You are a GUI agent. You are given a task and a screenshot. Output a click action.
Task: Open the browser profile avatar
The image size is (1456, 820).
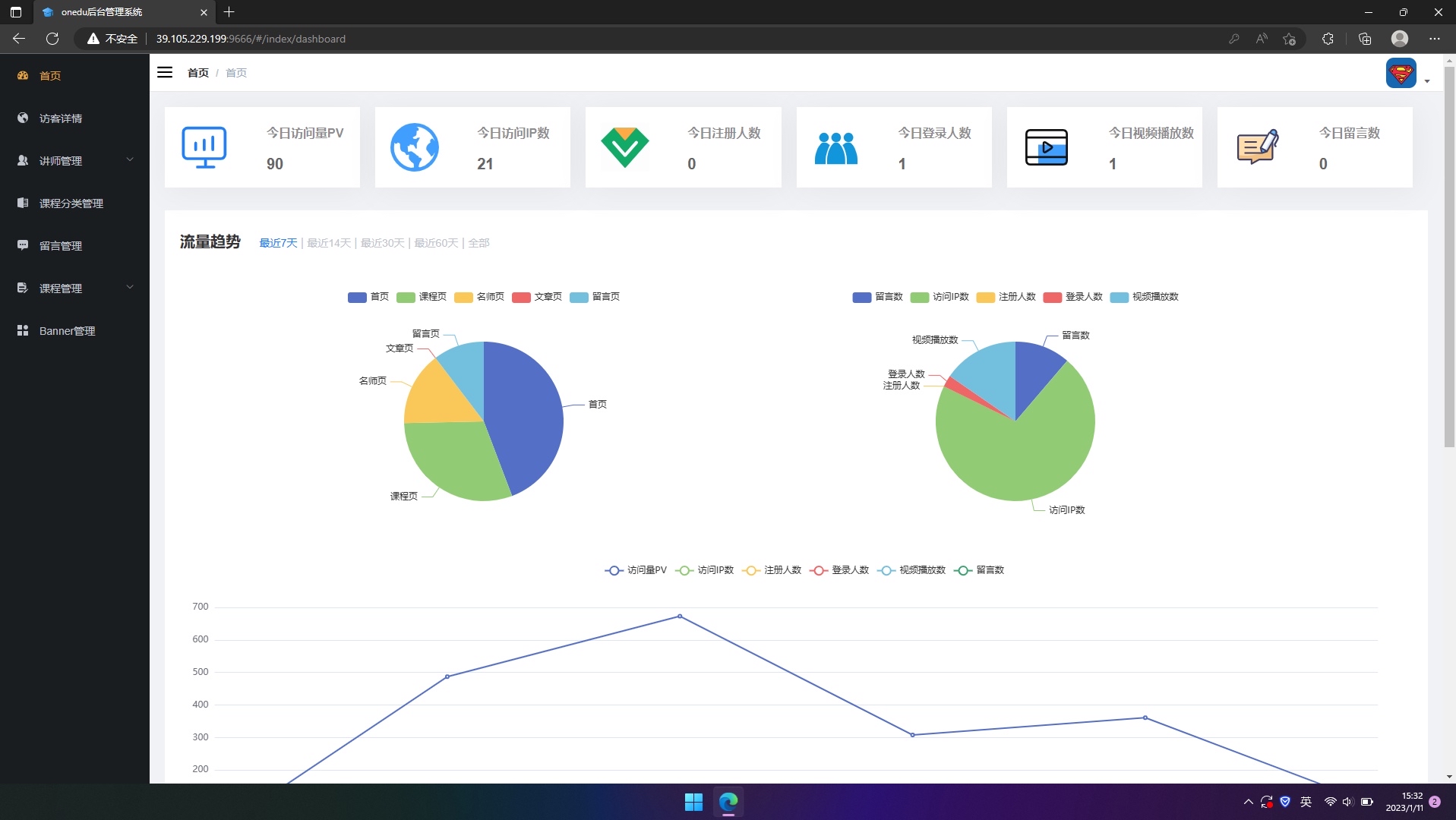(x=1400, y=39)
